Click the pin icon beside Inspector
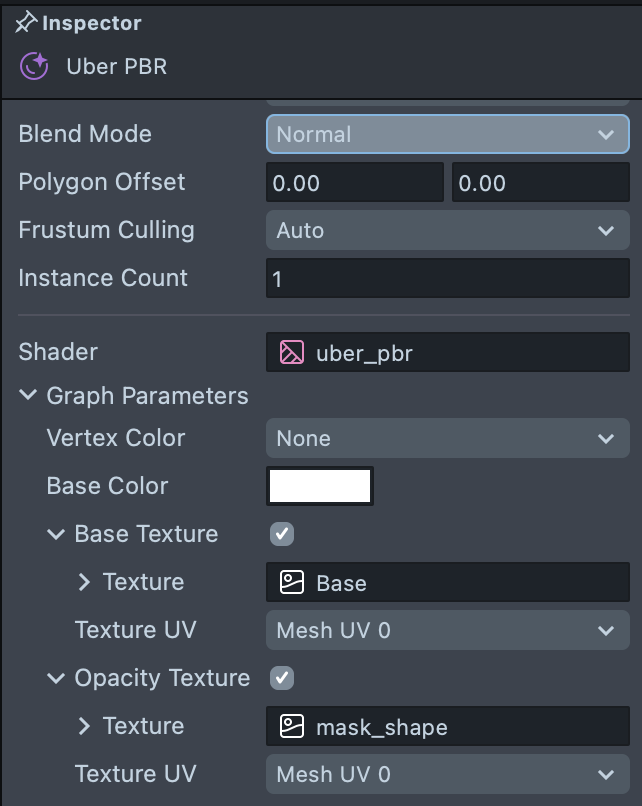This screenshot has width=642, height=806. [26, 22]
